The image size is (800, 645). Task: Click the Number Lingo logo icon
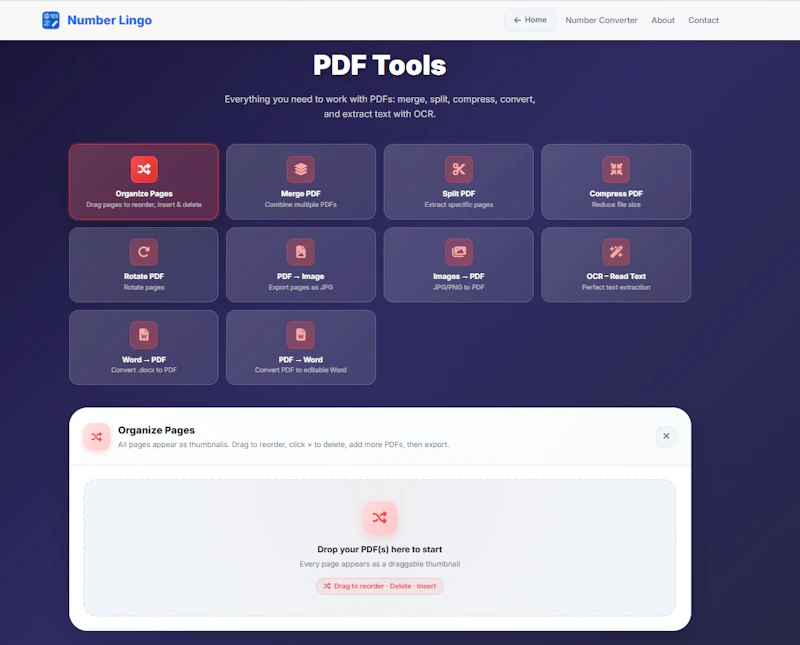51,20
